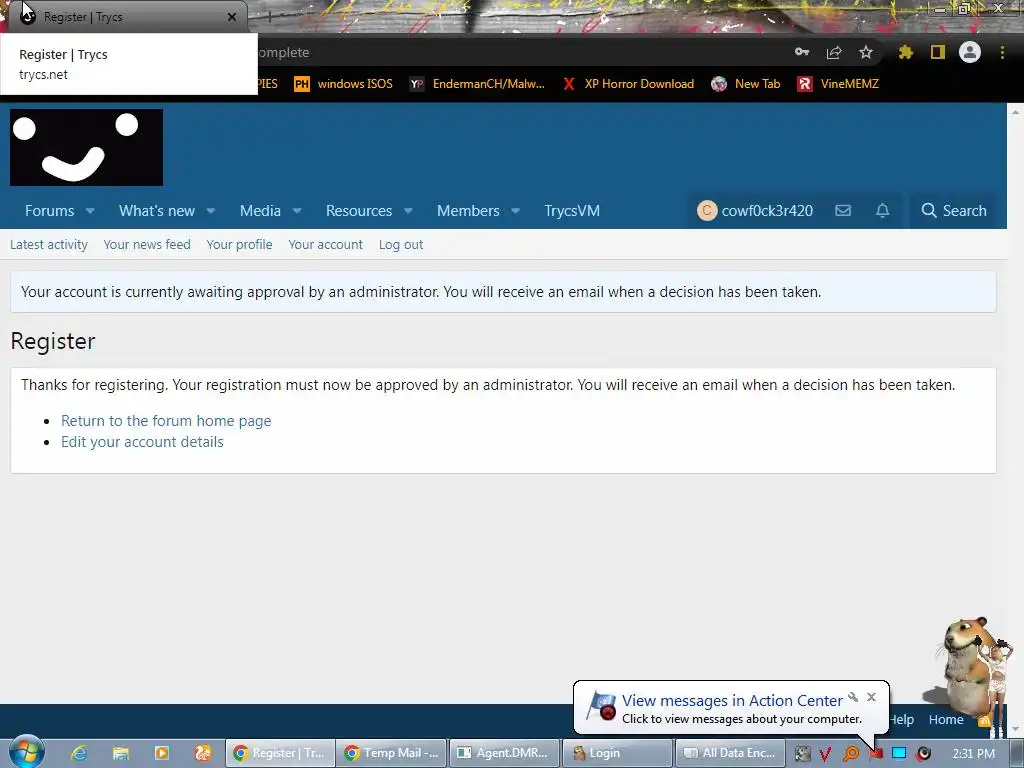
Task: Open the EndermanCH/Malw... bookmark
Action: coord(477,84)
